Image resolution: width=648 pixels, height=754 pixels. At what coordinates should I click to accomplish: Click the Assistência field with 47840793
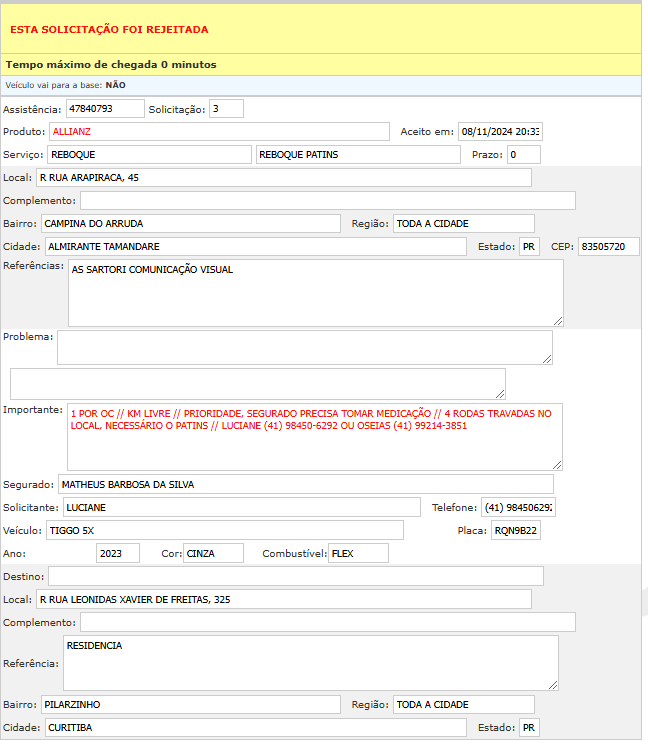[x=105, y=108]
